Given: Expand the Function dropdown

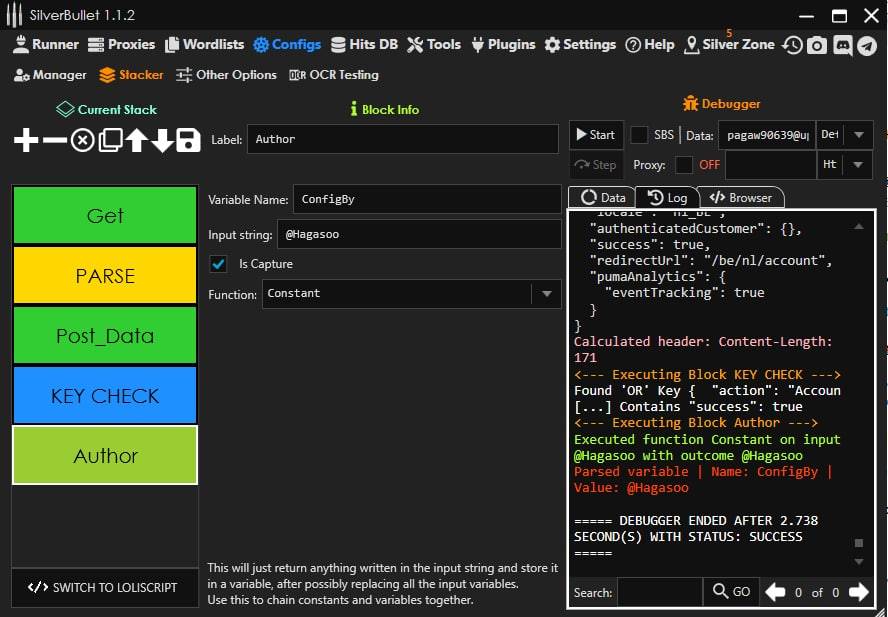Looking at the screenshot, I should (546, 294).
